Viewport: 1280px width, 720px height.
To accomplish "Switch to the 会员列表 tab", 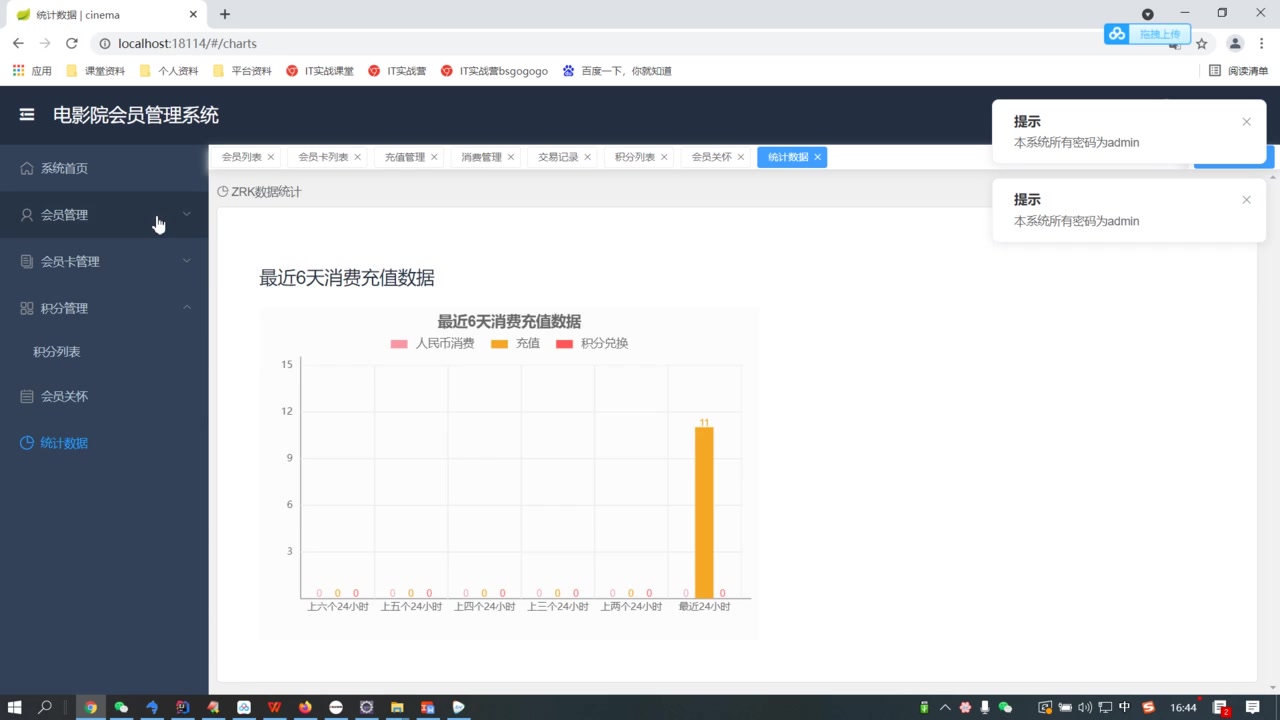I will pos(242,157).
